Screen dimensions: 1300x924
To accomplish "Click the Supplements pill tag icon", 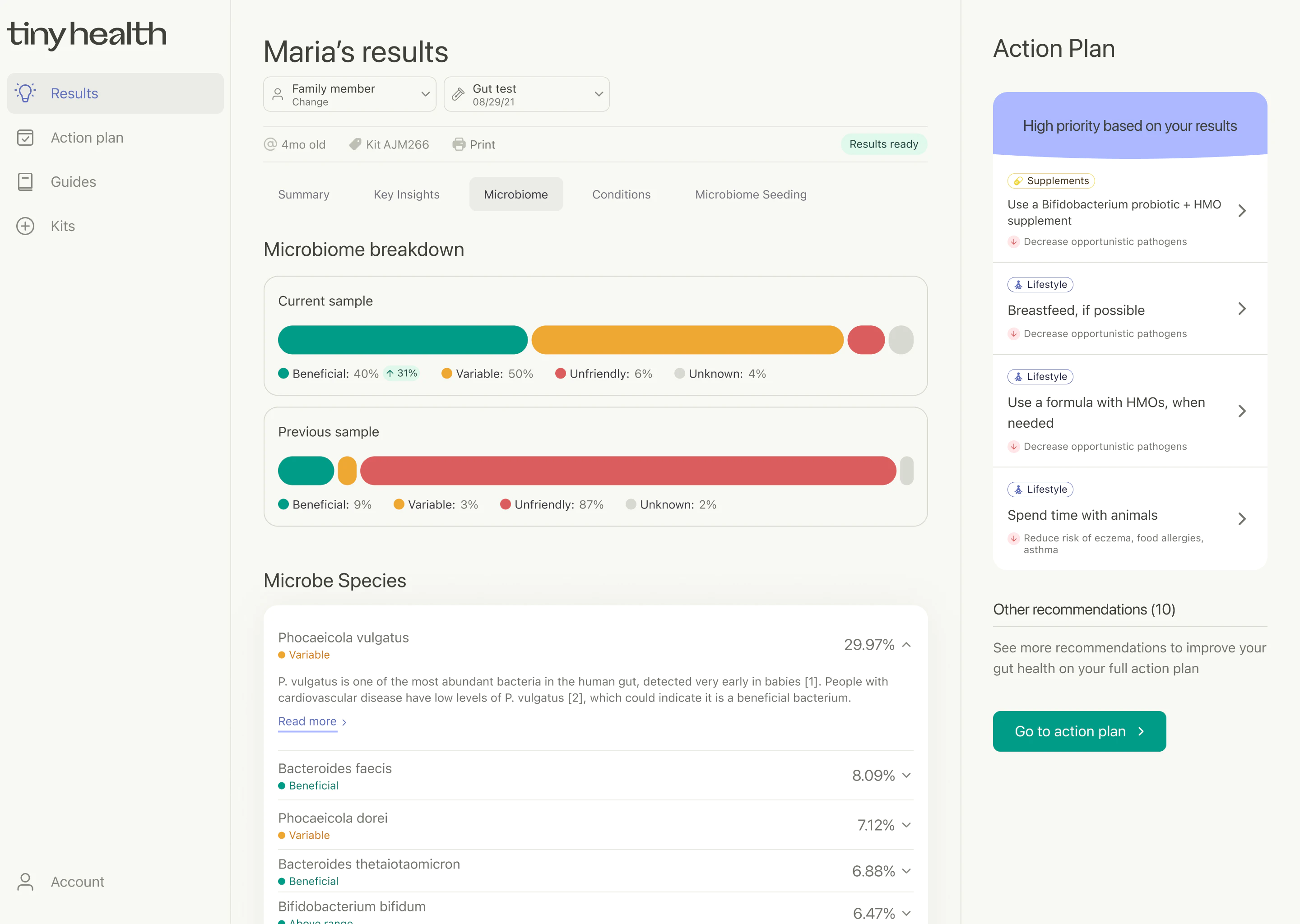I will click(1018, 181).
